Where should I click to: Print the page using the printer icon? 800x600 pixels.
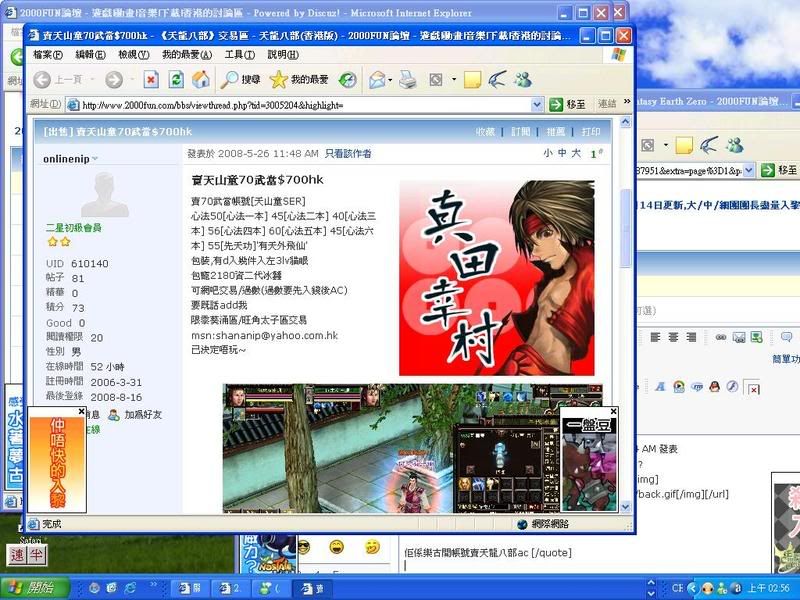(x=408, y=80)
